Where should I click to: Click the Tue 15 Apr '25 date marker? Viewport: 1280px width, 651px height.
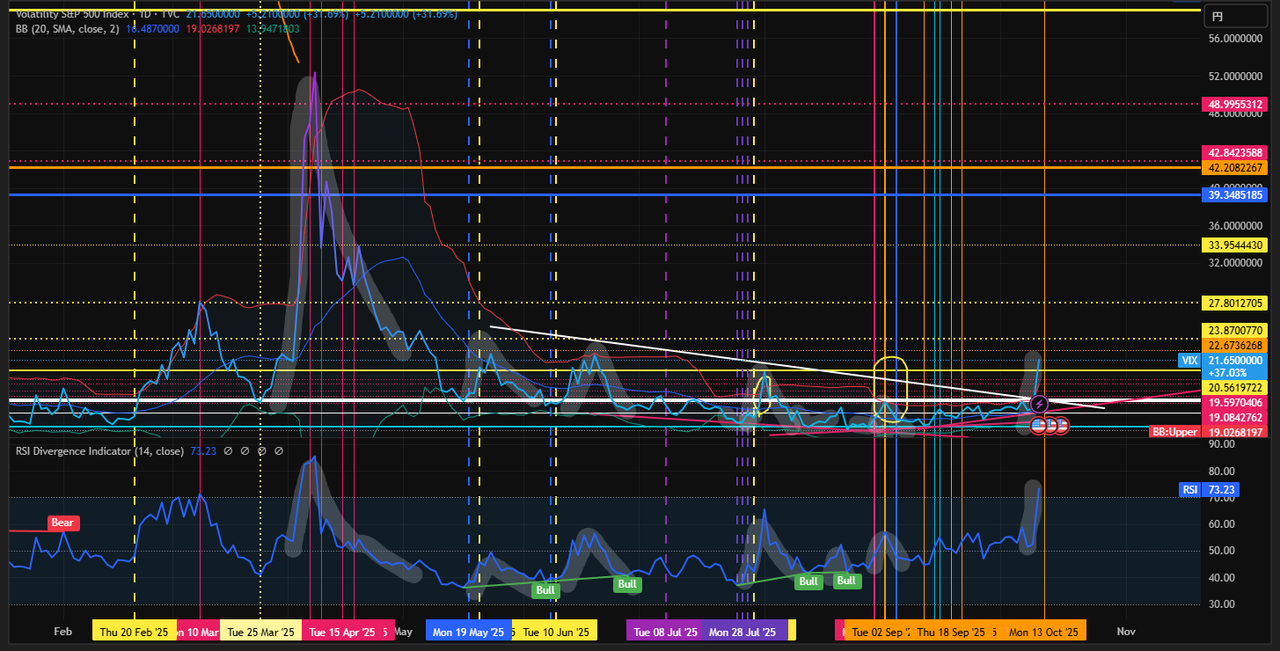342,632
